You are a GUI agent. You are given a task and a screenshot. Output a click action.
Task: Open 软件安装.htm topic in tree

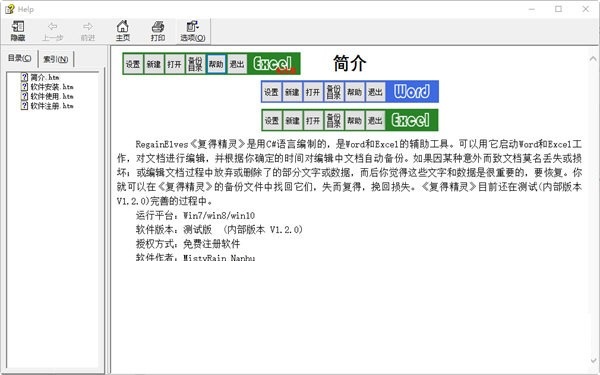pyautogui.click(x=52, y=87)
